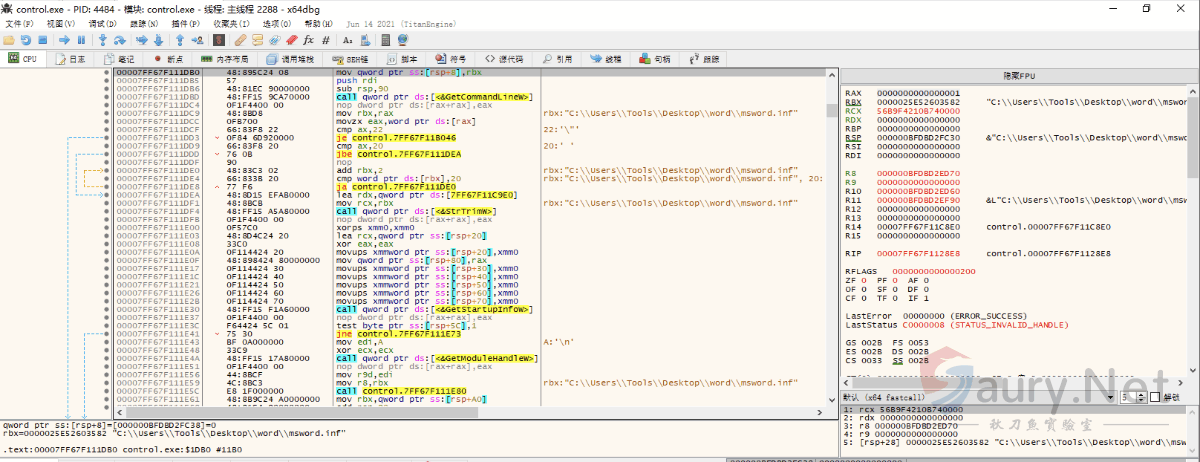1200x462 pixels.
Task: Click the open file folder icon
Action: (x=9, y=40)
